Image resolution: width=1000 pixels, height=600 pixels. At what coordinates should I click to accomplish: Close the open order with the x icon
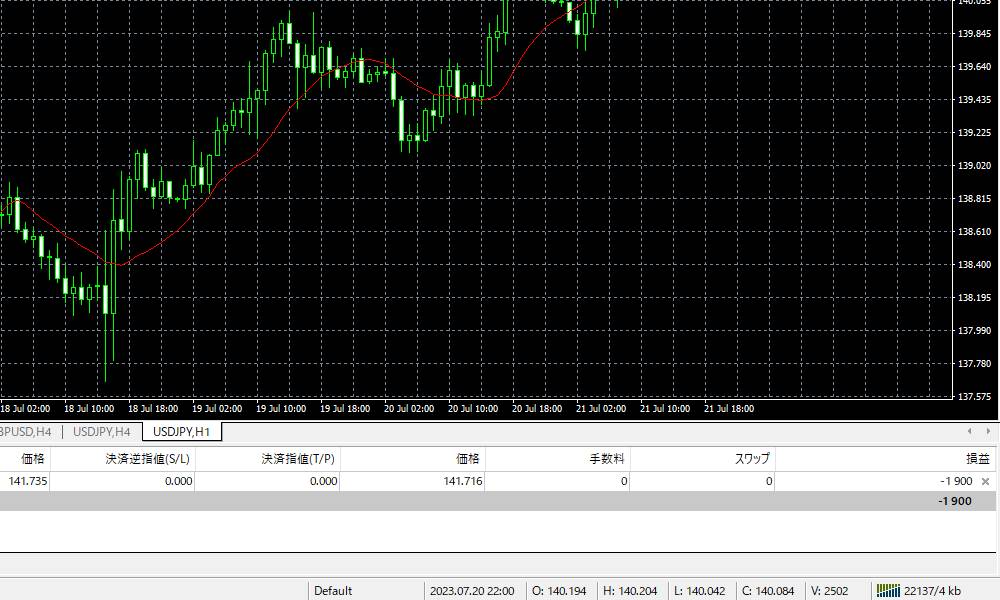tap(985, 481)
